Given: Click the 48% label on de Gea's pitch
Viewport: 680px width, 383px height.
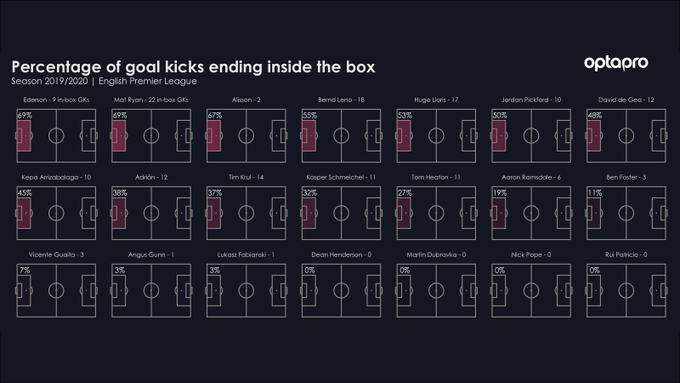Looking at the screenshot, I should (595, 115).
